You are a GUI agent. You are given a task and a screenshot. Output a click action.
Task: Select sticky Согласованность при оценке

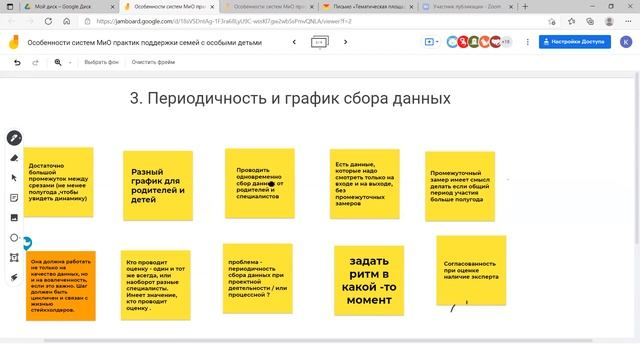click(x=471, y=270)
